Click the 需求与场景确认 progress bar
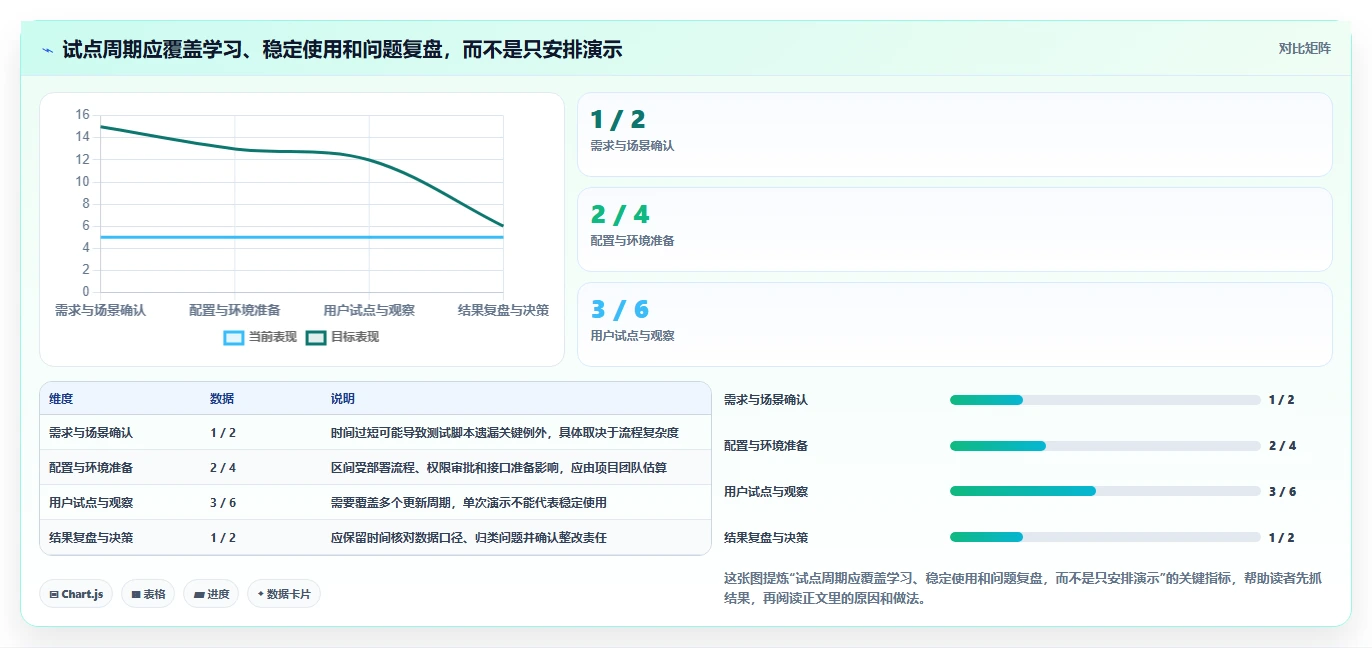This screenshot has height=648, width=1372. pyautogui.click(x=1105, y=400)
